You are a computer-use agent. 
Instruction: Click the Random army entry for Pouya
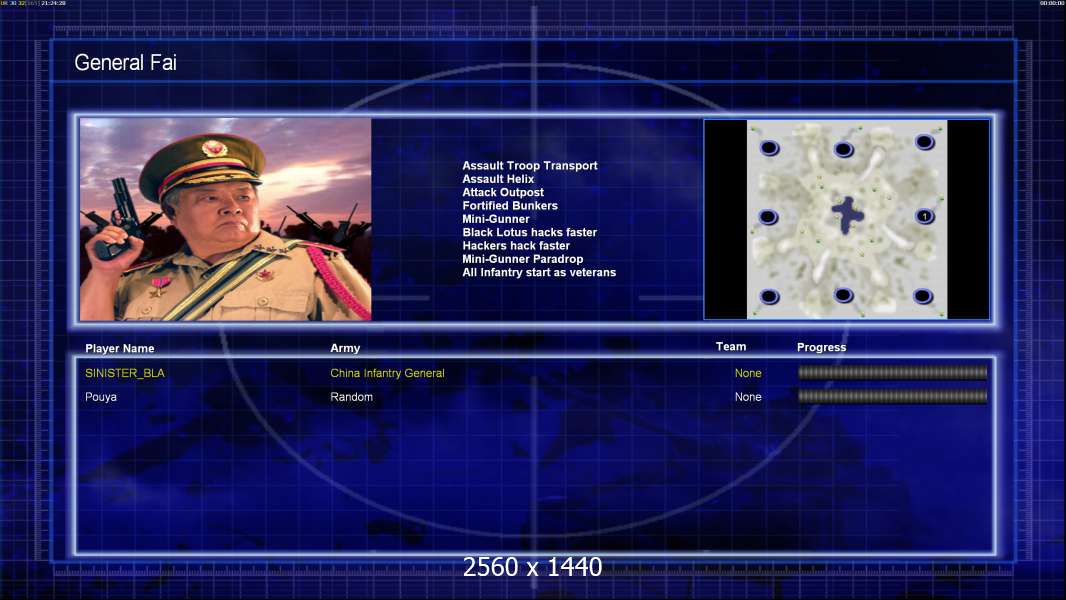pyautogui.click(x=351, y=397)
